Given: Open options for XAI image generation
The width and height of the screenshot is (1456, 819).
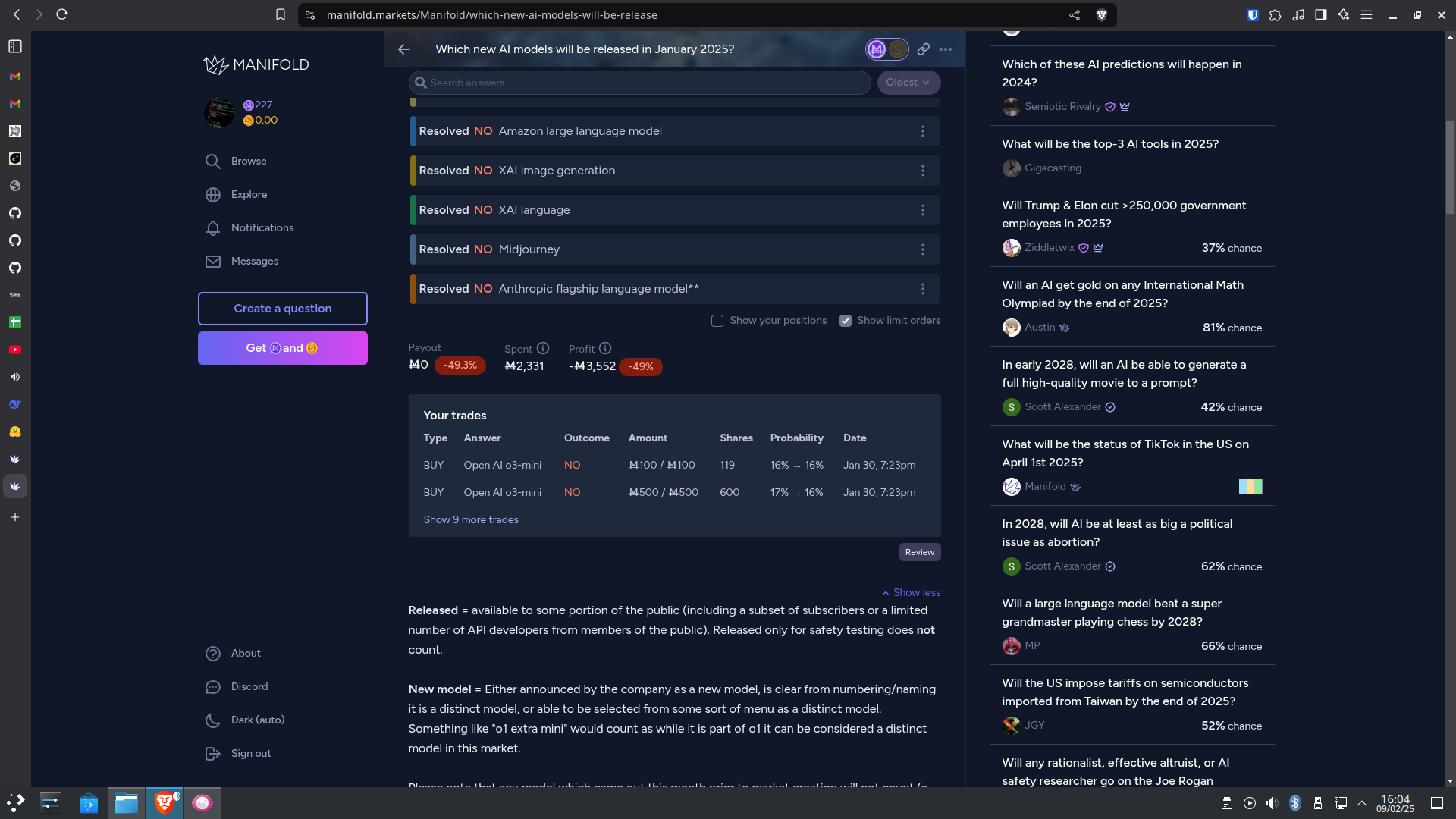Looking at the screenshot, I should tap(923, 171).
